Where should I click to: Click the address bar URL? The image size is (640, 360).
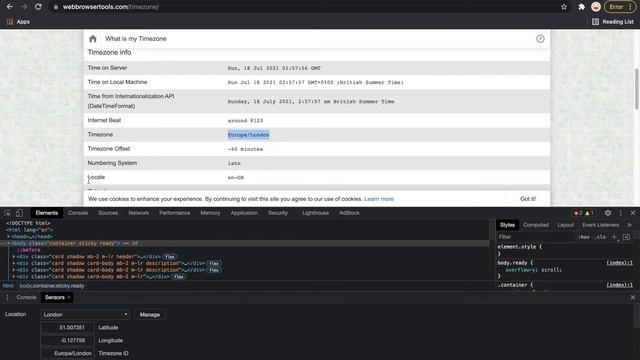(x=110, y=7)
